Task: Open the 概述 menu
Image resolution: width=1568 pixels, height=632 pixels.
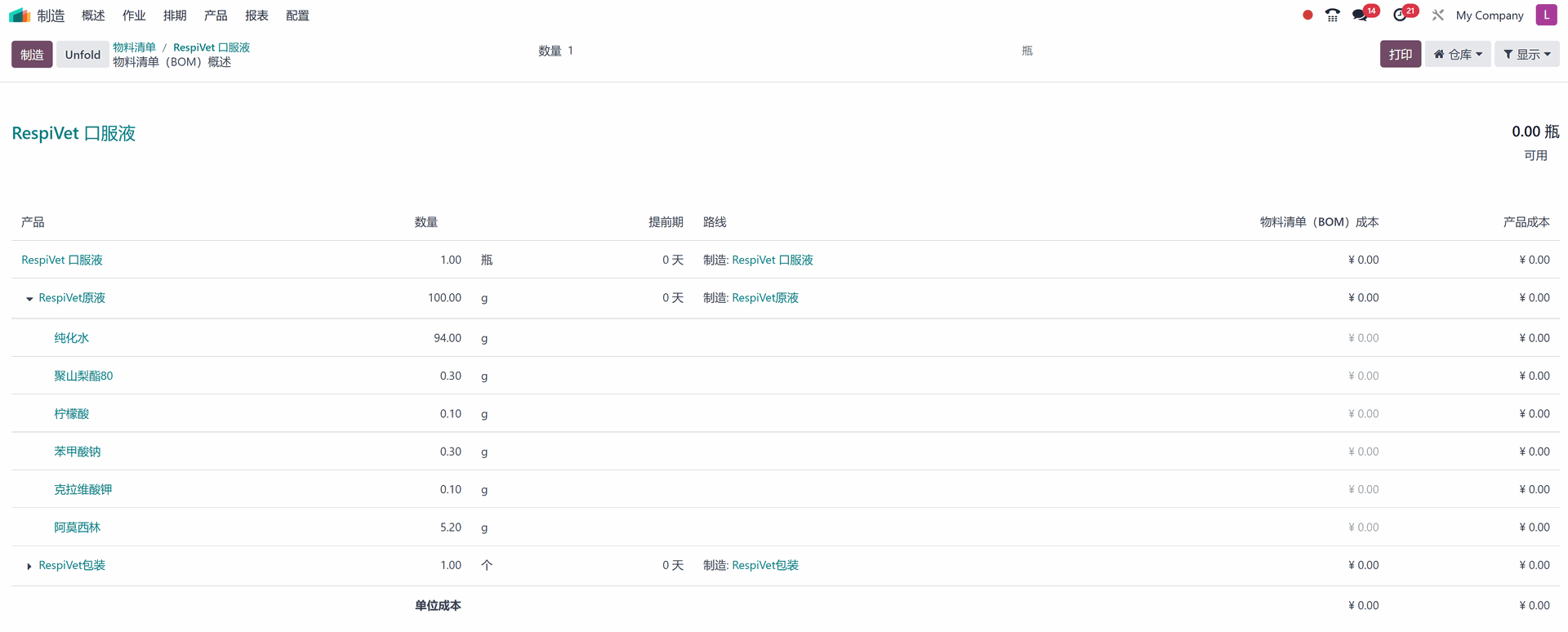Action: point(93,16)
